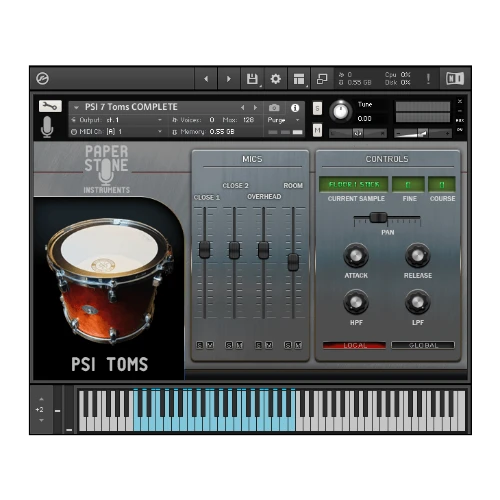Go to next preset in main toolbar
Image resolution: width=500 pixels, height=500 pixels.
[x=229, y=79]
